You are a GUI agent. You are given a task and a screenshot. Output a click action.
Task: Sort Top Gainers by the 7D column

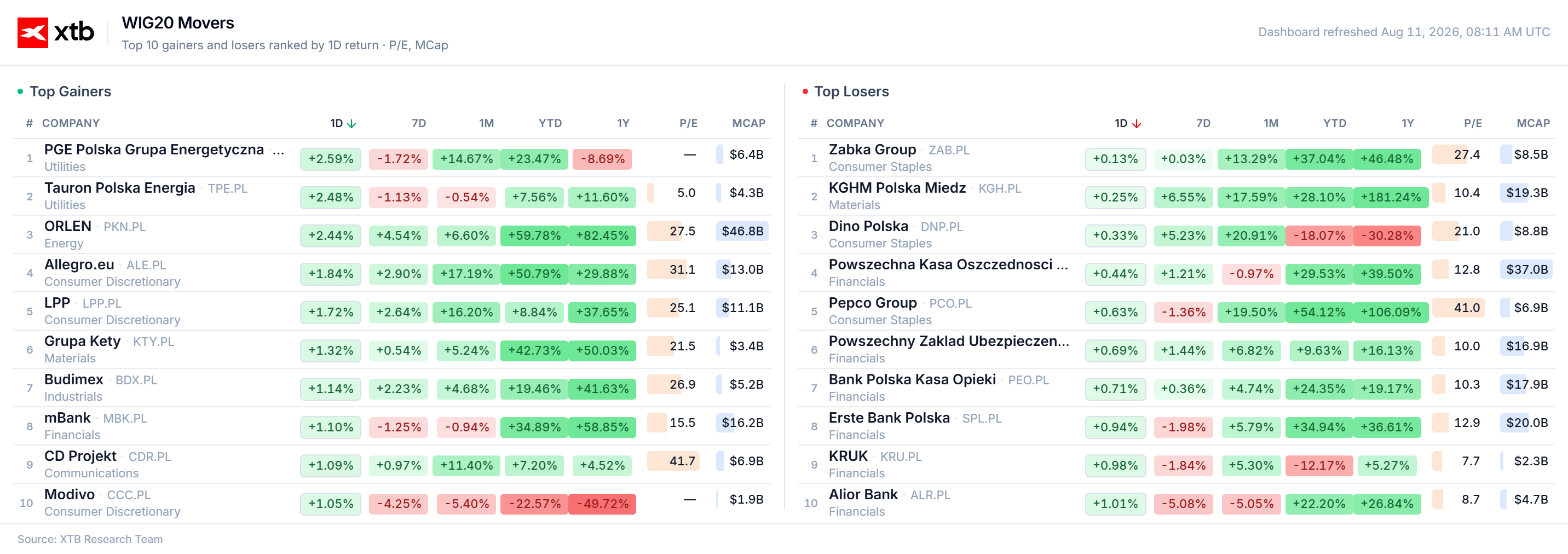(x=419, y=124)
